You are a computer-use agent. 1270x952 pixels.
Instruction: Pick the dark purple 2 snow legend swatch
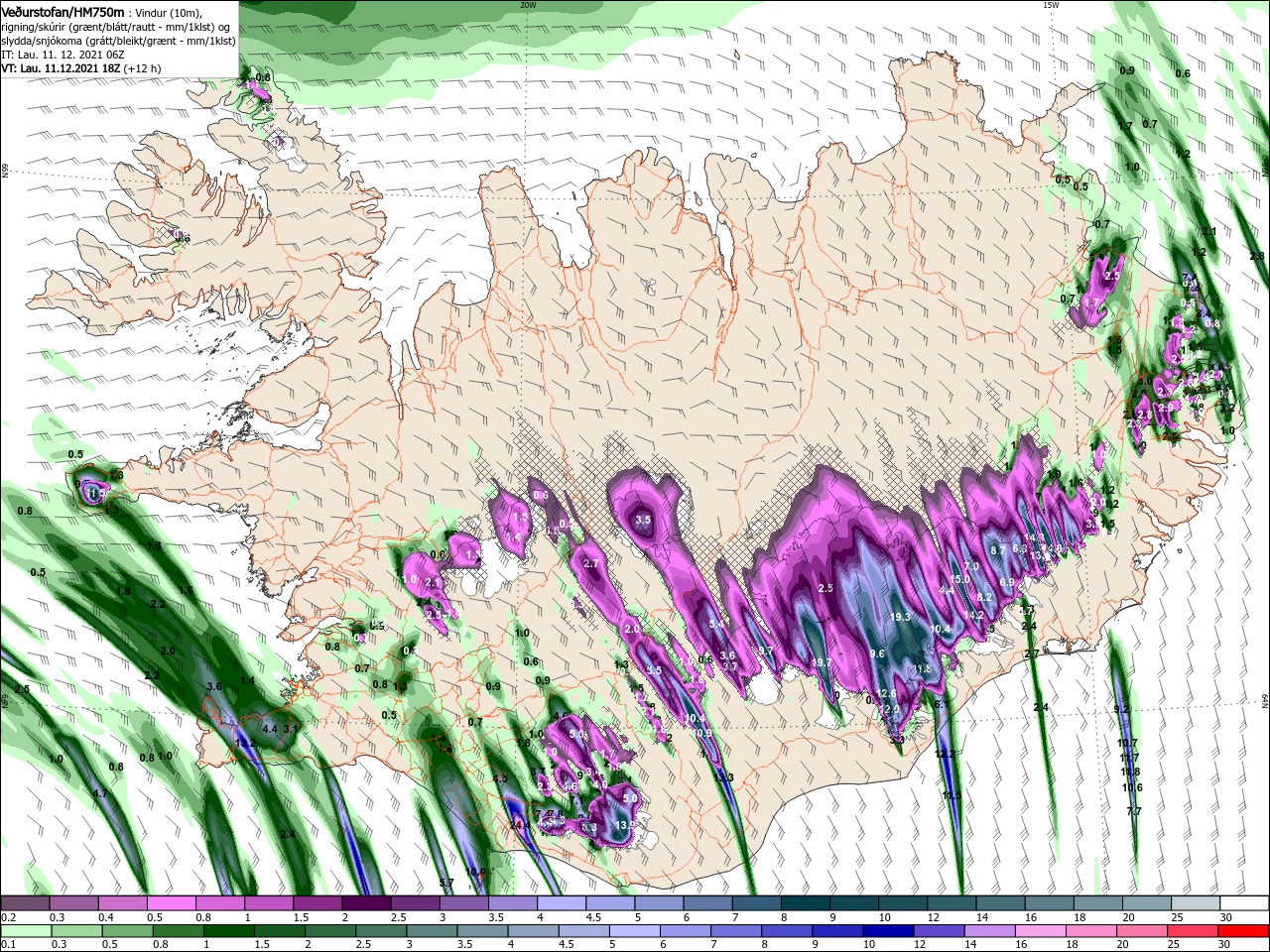click(366, 903)
